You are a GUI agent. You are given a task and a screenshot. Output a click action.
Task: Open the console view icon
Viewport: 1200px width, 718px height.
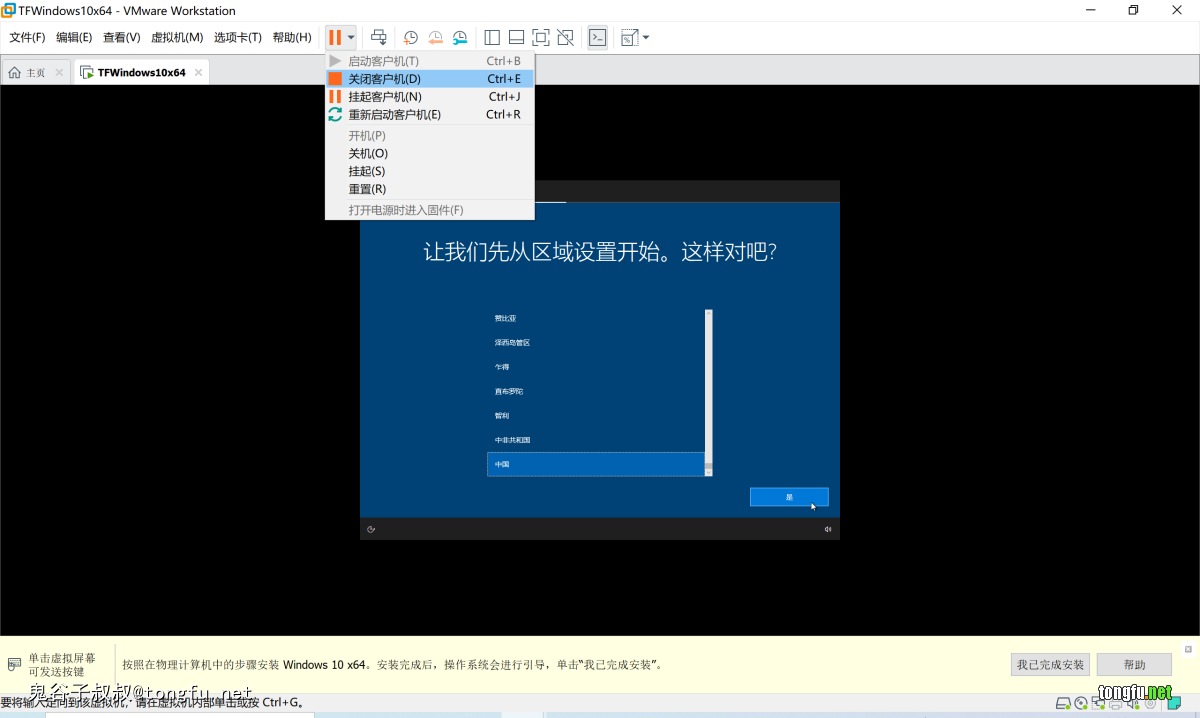tap(597, 38)
